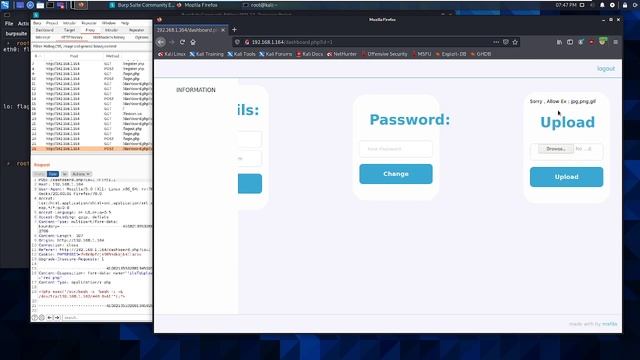This screenshot has height=360, width=640.
Task: Open NetHunter bookmark
Action: click(x=342, y=54)
